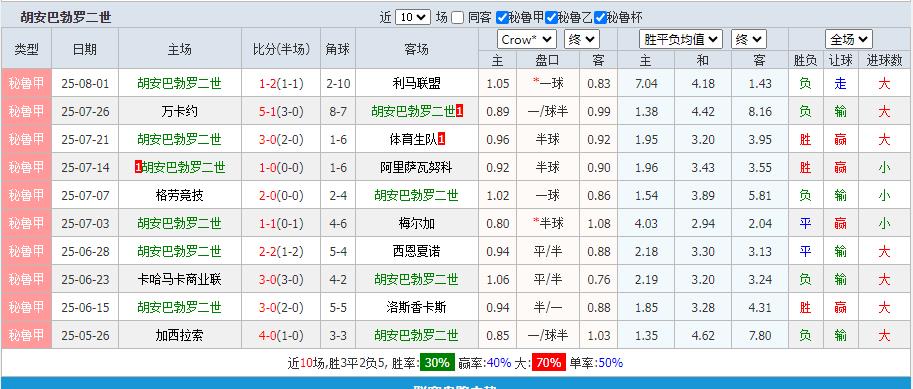Click the 比分(半场) column header
This screenshot has width=913, height=389.
pyautogui.click(x=282, y=49)
